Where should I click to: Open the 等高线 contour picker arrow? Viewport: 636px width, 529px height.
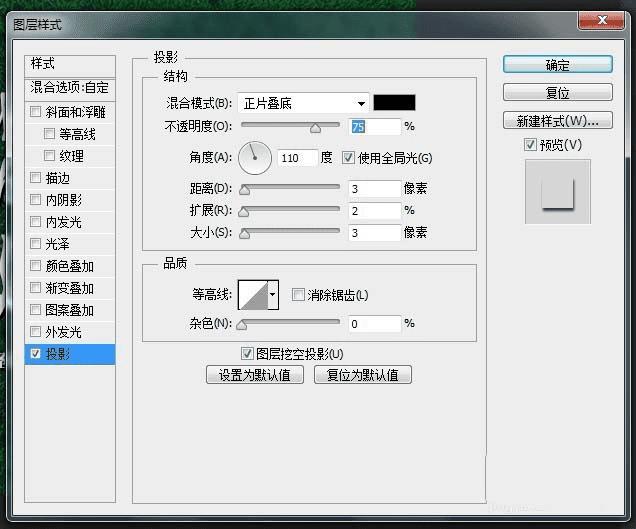pos(273,295)
